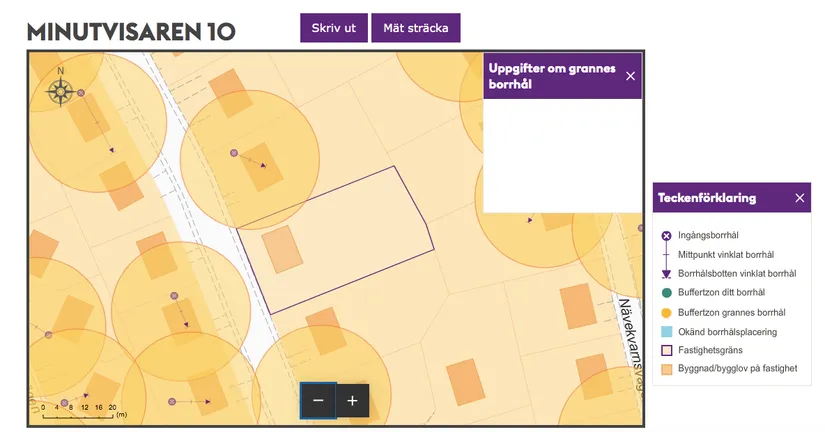This screenshot has width=825, height=432.
Task: Click the Byggnad/bygglov på fastighet legend swatch
Action: 666,369
